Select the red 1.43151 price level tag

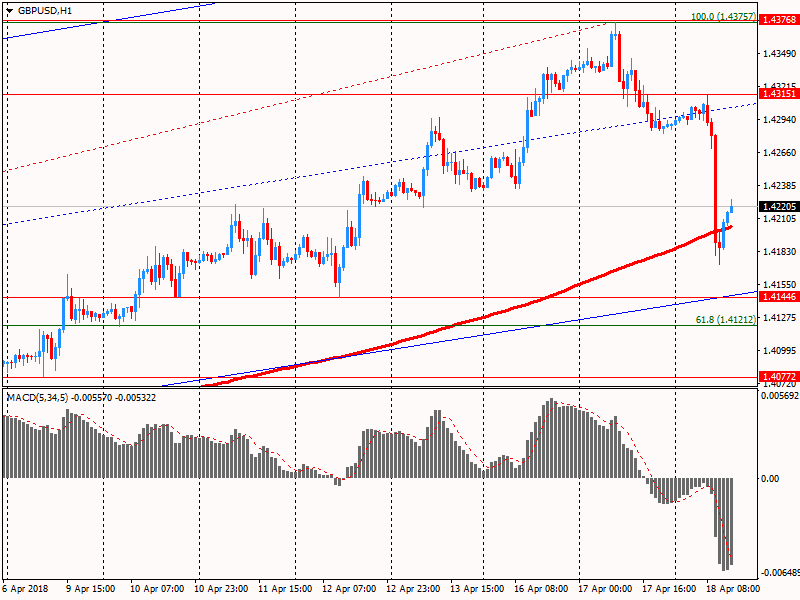click(x=779, y=94)
